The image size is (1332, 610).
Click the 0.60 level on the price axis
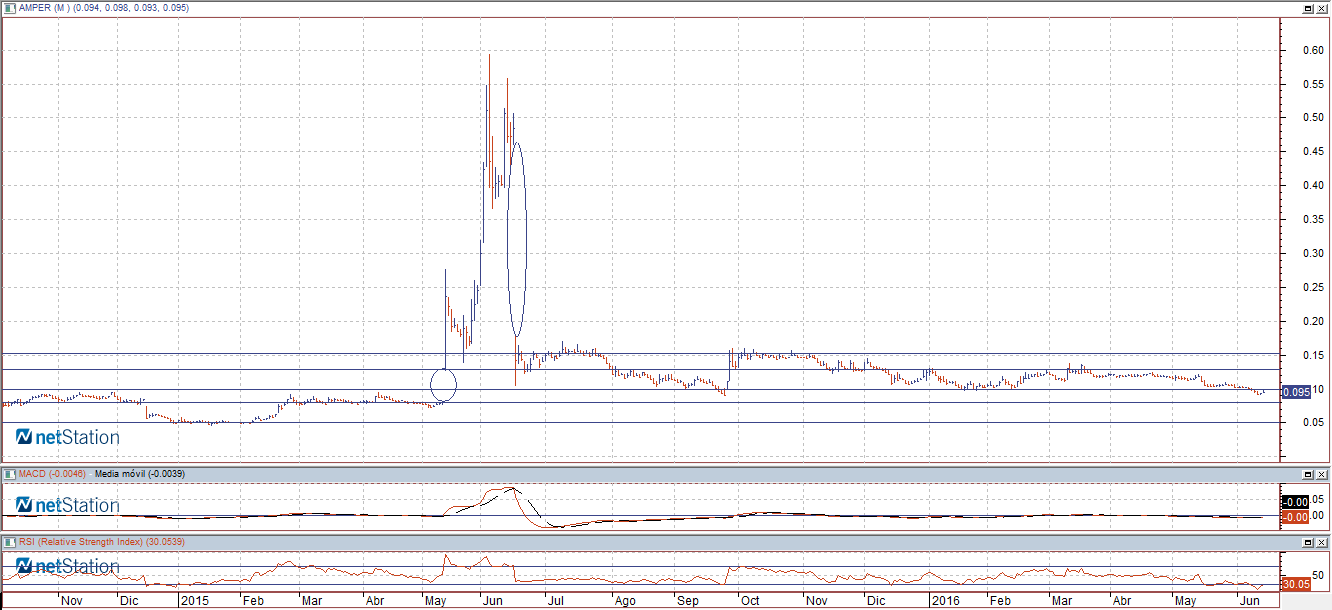coord(1306,50)
